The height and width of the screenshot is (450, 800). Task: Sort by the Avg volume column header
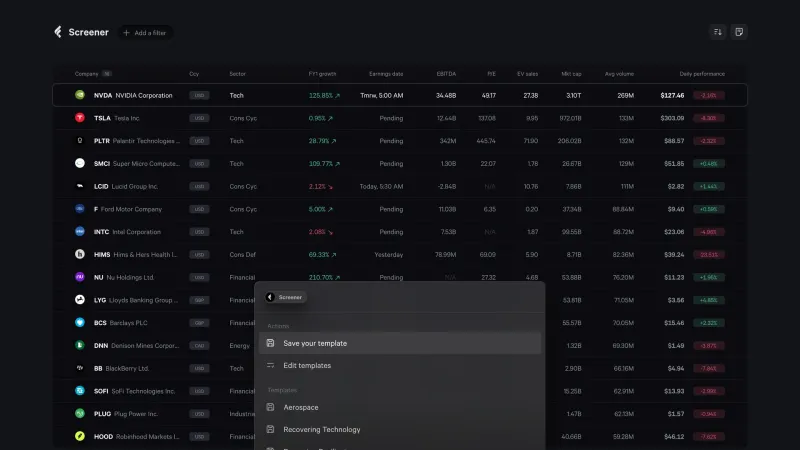tap(619, 74)
